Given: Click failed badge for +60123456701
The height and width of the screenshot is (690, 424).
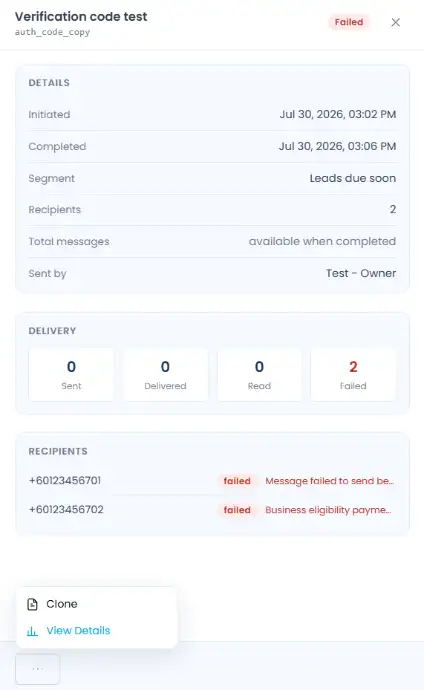Looking at the screenshot, I should click(237, 481).
